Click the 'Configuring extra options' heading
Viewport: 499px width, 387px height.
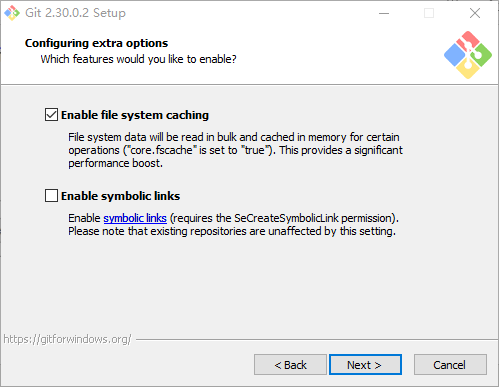pyautogui.click(x=96, y=43)
